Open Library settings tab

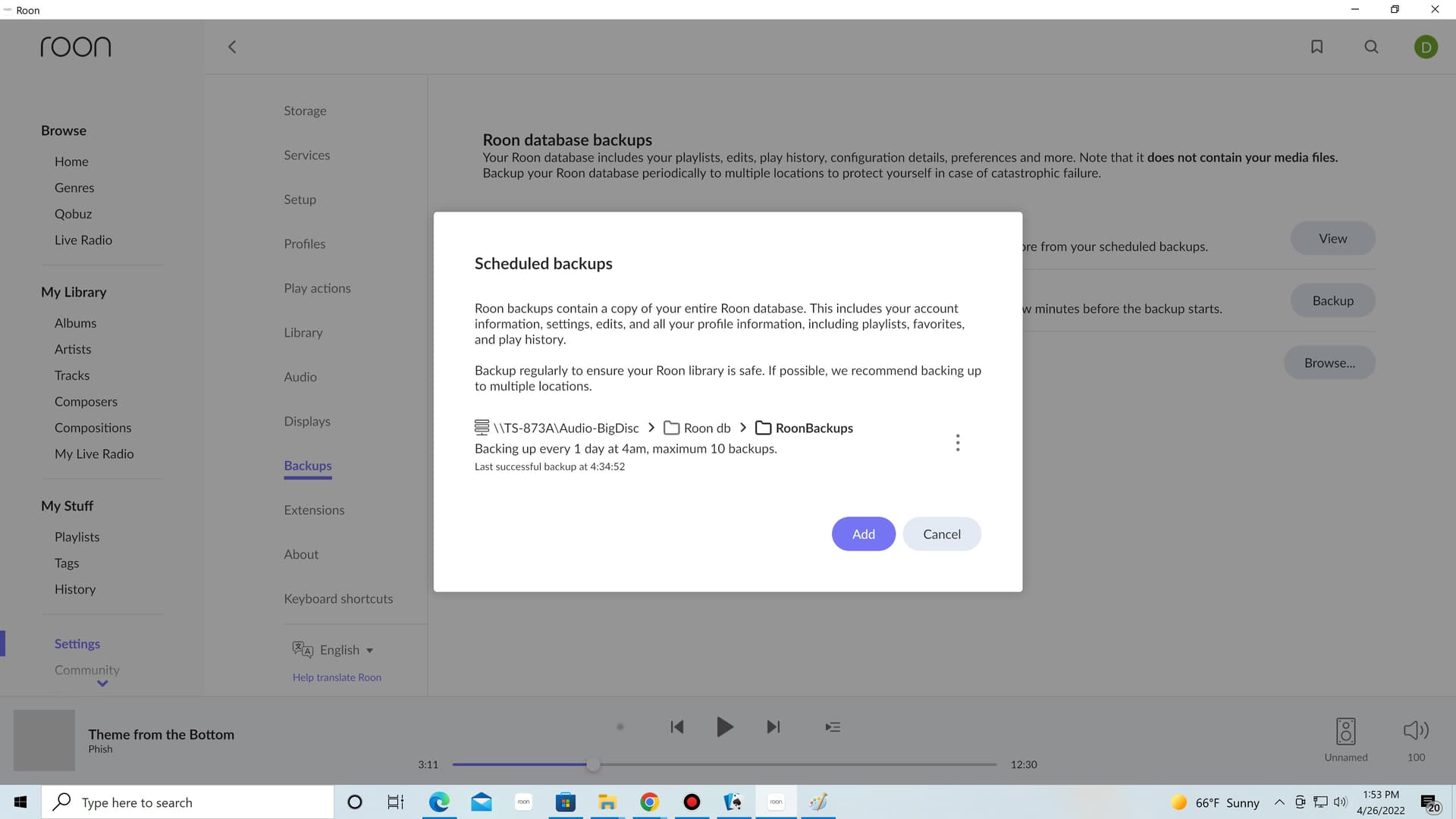tap(303, 332)
